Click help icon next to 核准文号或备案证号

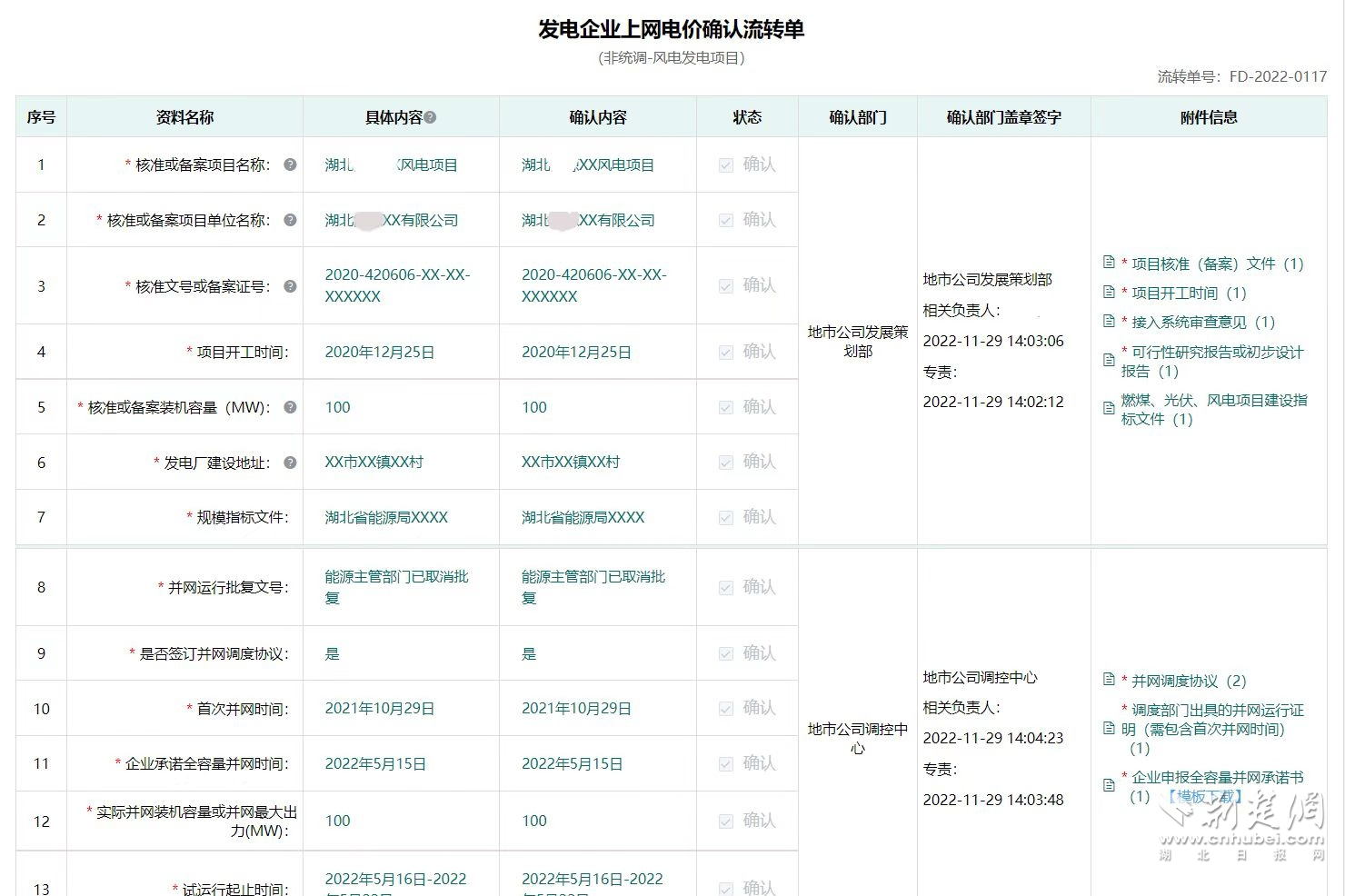[x=290, y=286]
